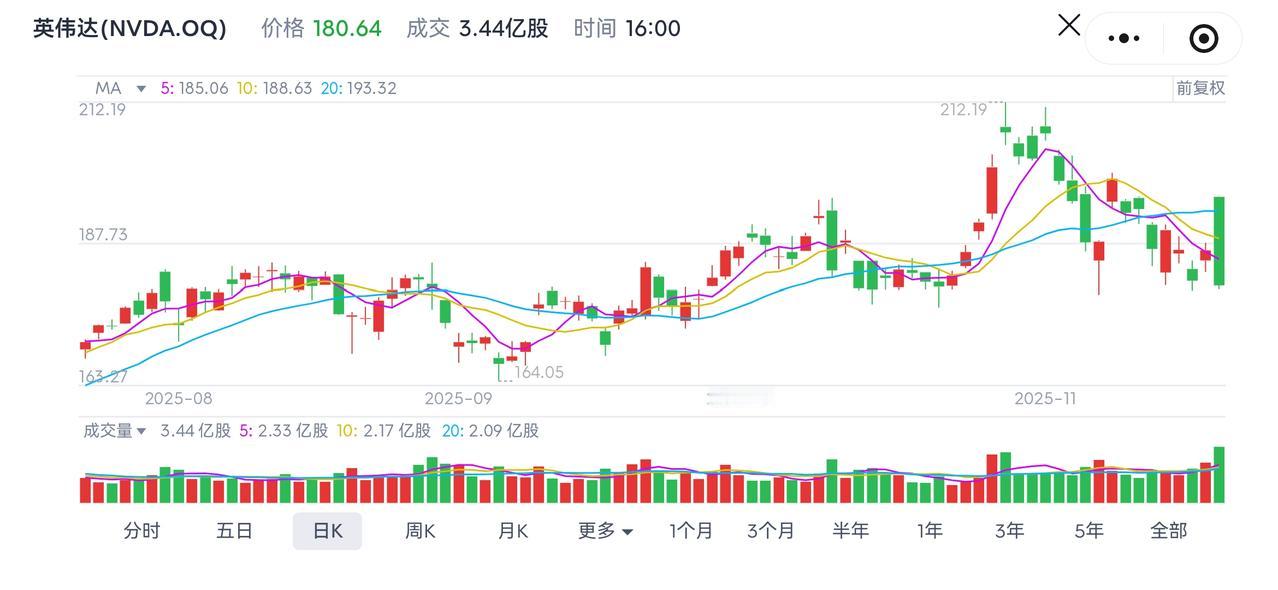This screenshot has width=1278, height=590.
Task: Switch to the 五日 tab
Action: [234, 531]
